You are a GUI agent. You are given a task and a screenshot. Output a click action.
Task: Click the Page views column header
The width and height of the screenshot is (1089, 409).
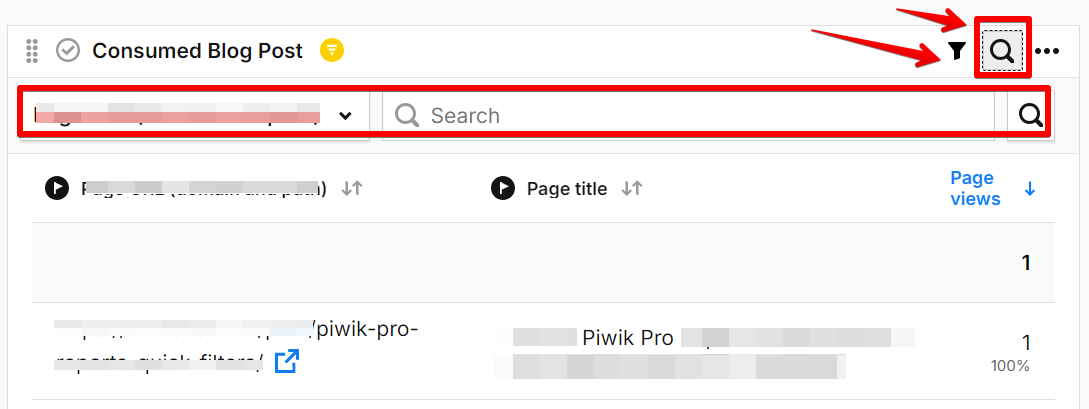pos(973,188)
